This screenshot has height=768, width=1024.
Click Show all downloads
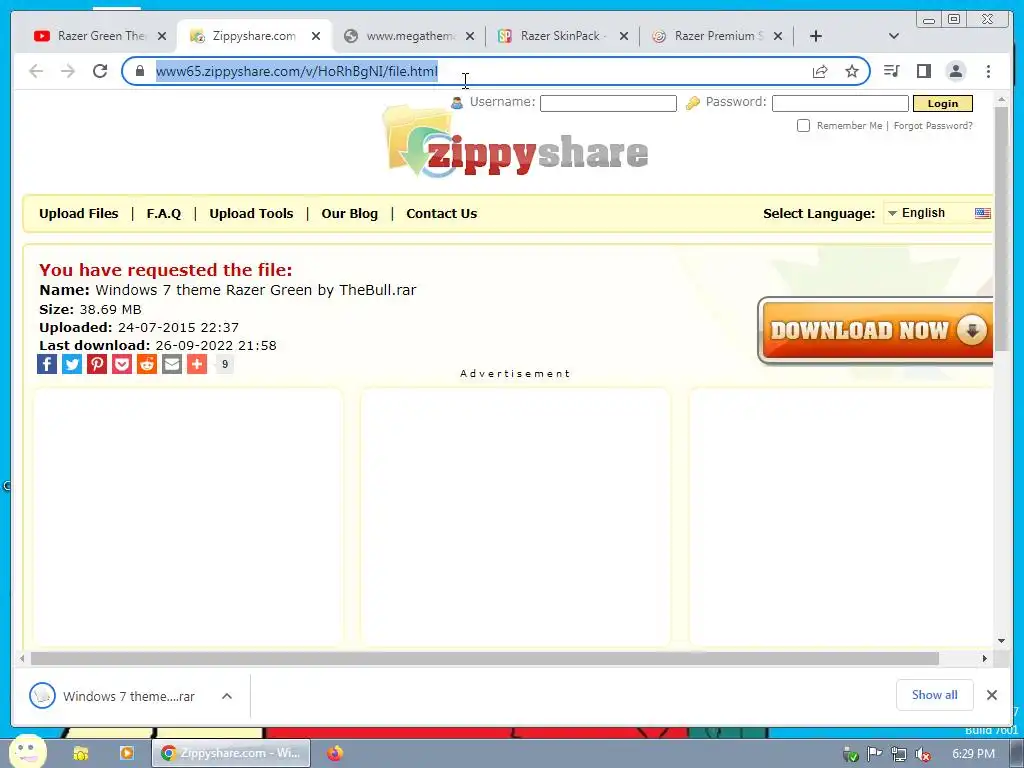point(935,695)
